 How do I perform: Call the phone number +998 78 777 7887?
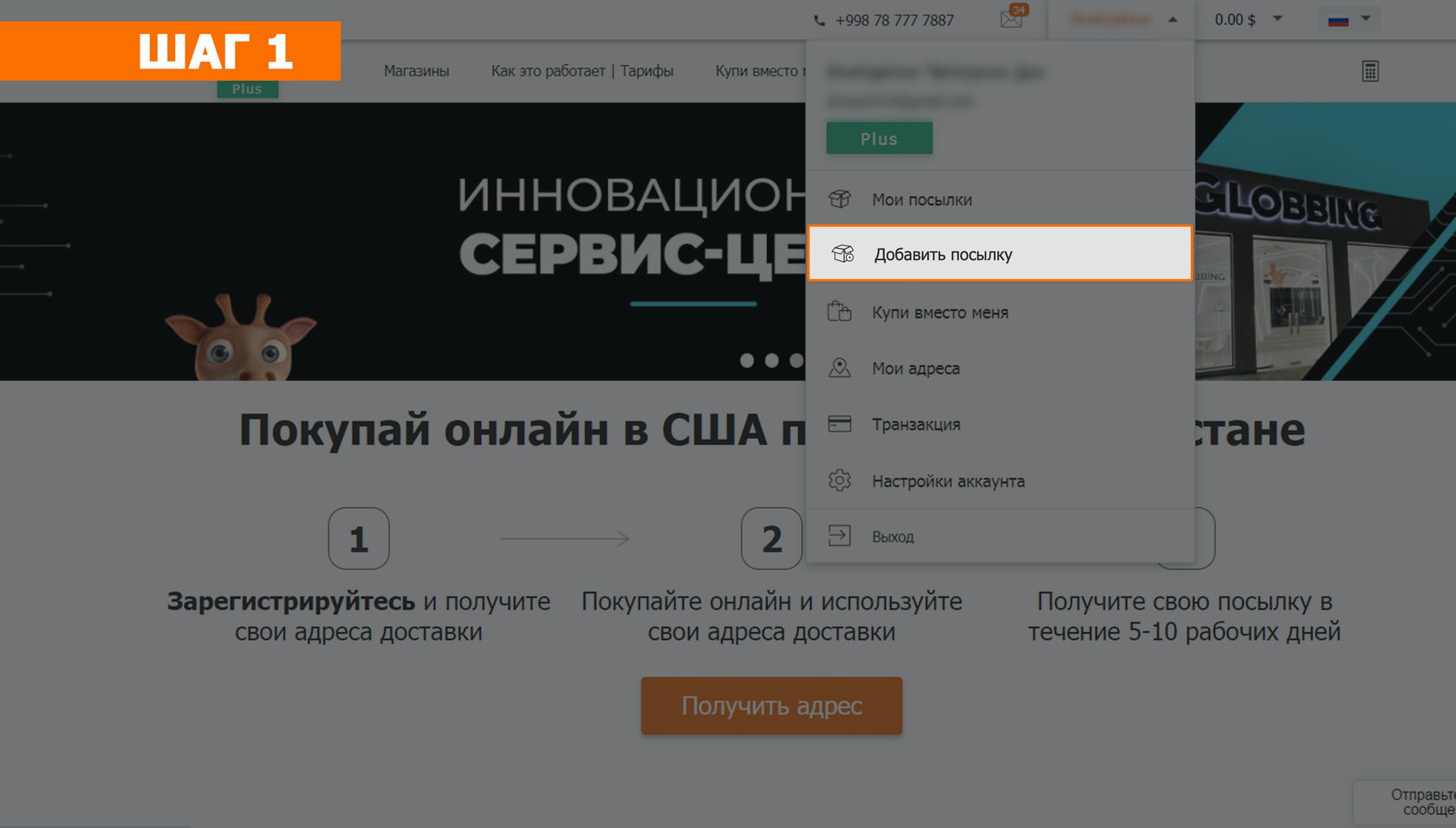click(894, 20)
